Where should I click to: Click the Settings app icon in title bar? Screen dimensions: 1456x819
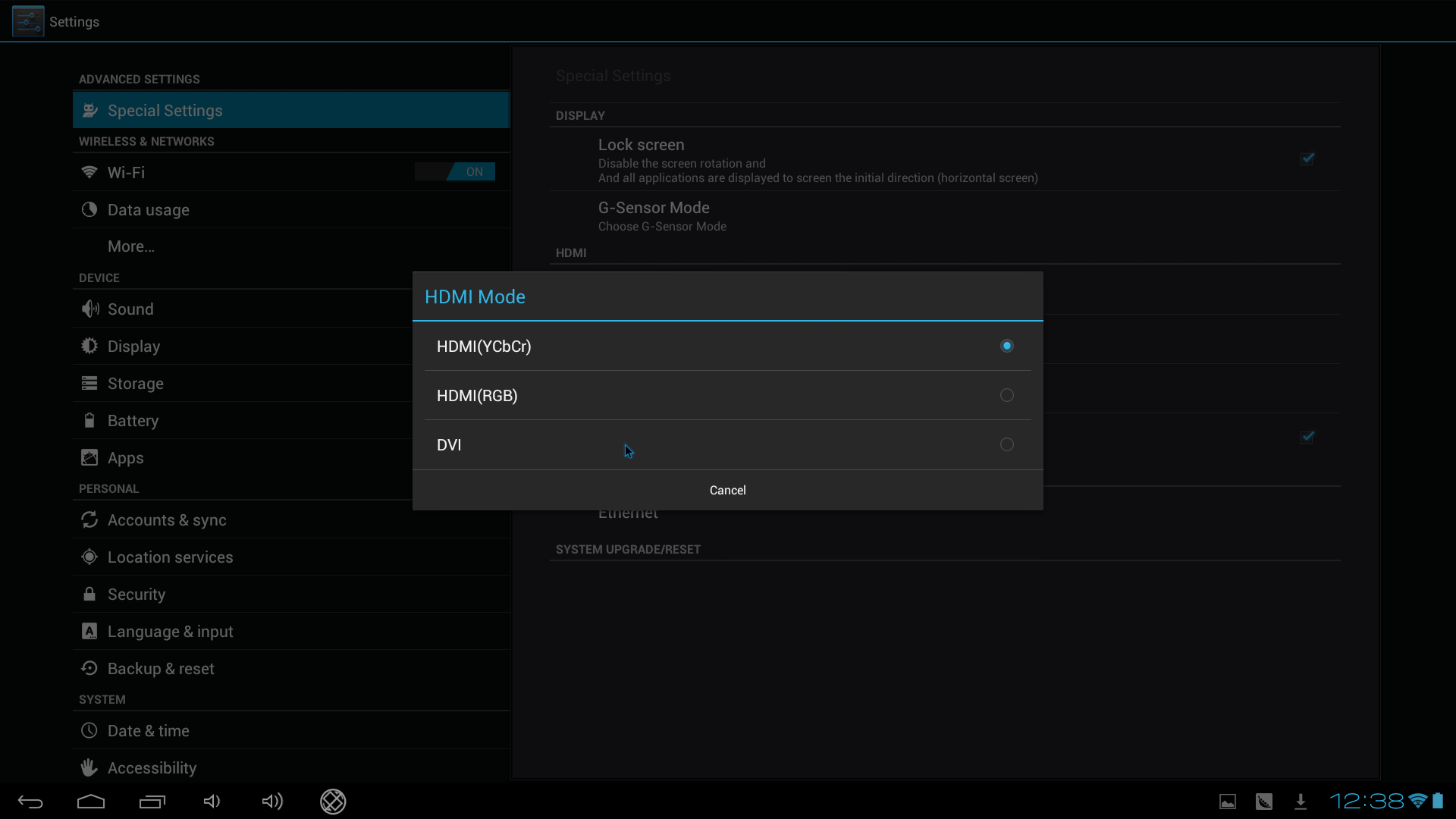click(28, 21)
